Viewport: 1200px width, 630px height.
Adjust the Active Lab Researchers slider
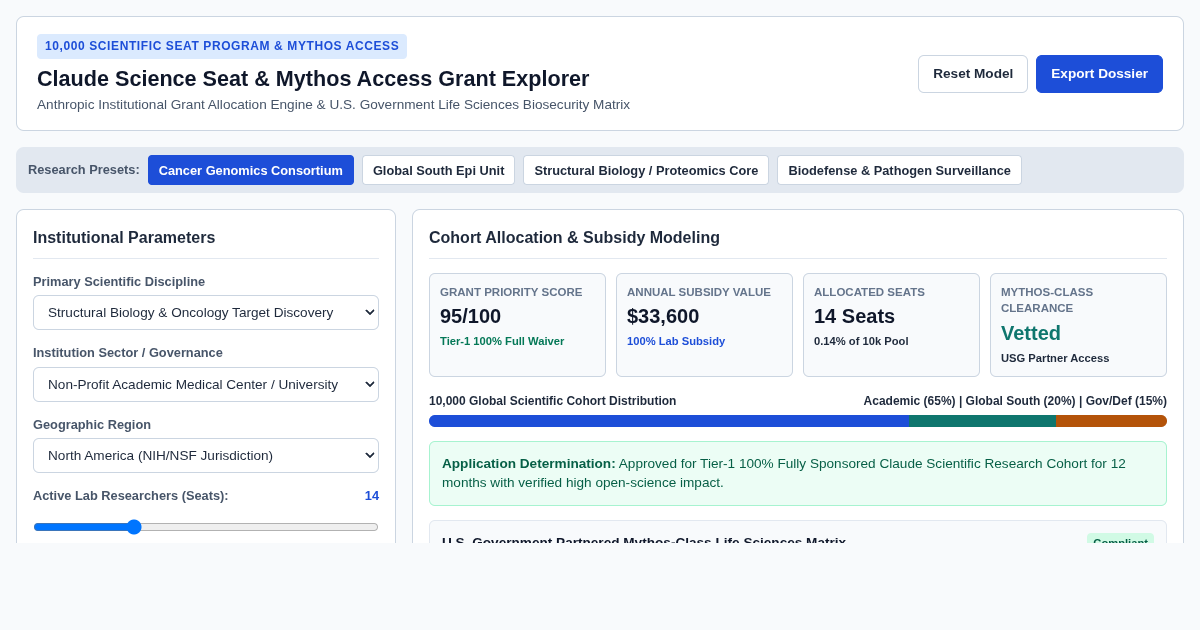tap(206, 527)
